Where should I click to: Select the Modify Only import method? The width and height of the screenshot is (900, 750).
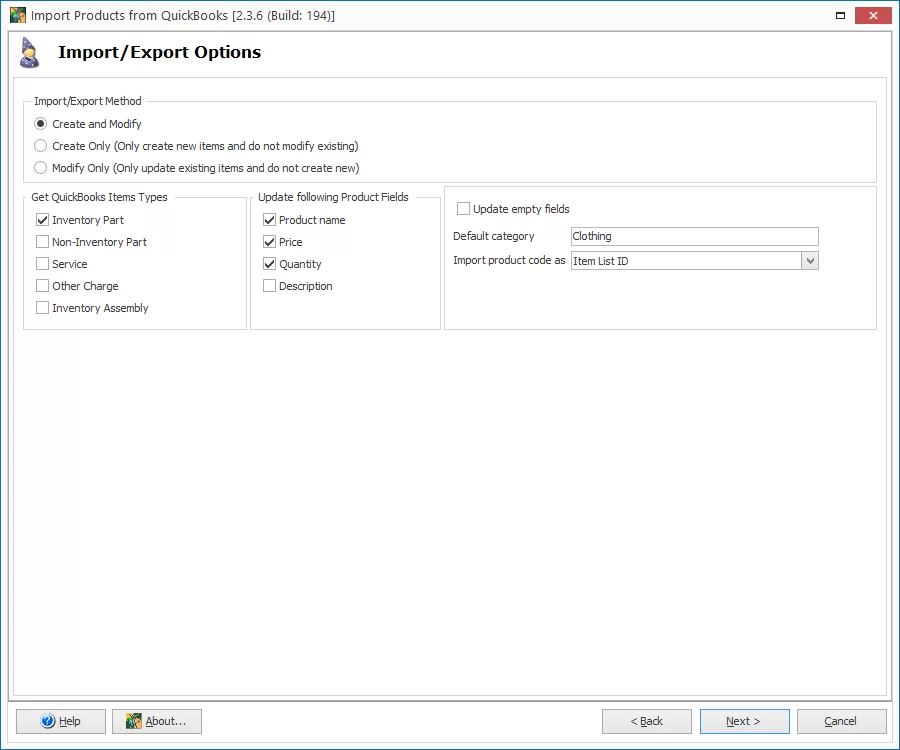pos(40,167)
